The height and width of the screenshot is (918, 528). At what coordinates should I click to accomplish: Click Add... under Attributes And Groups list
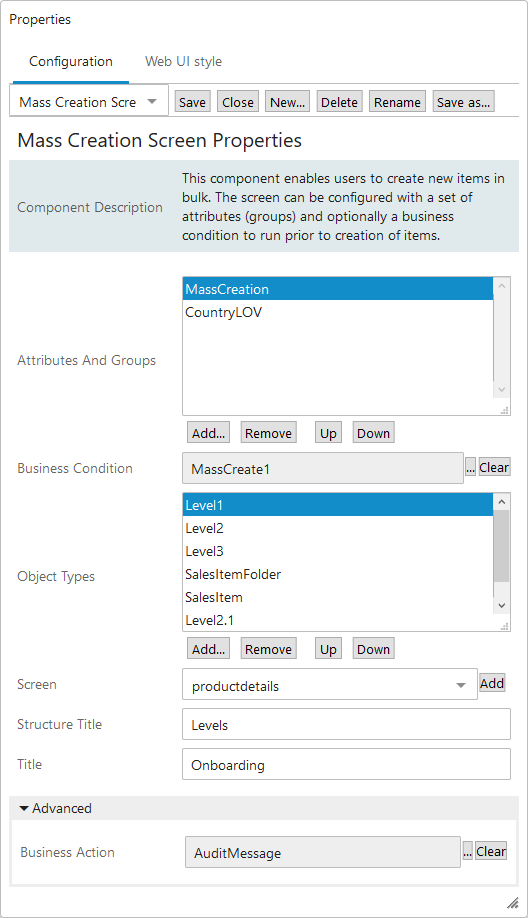208,433
